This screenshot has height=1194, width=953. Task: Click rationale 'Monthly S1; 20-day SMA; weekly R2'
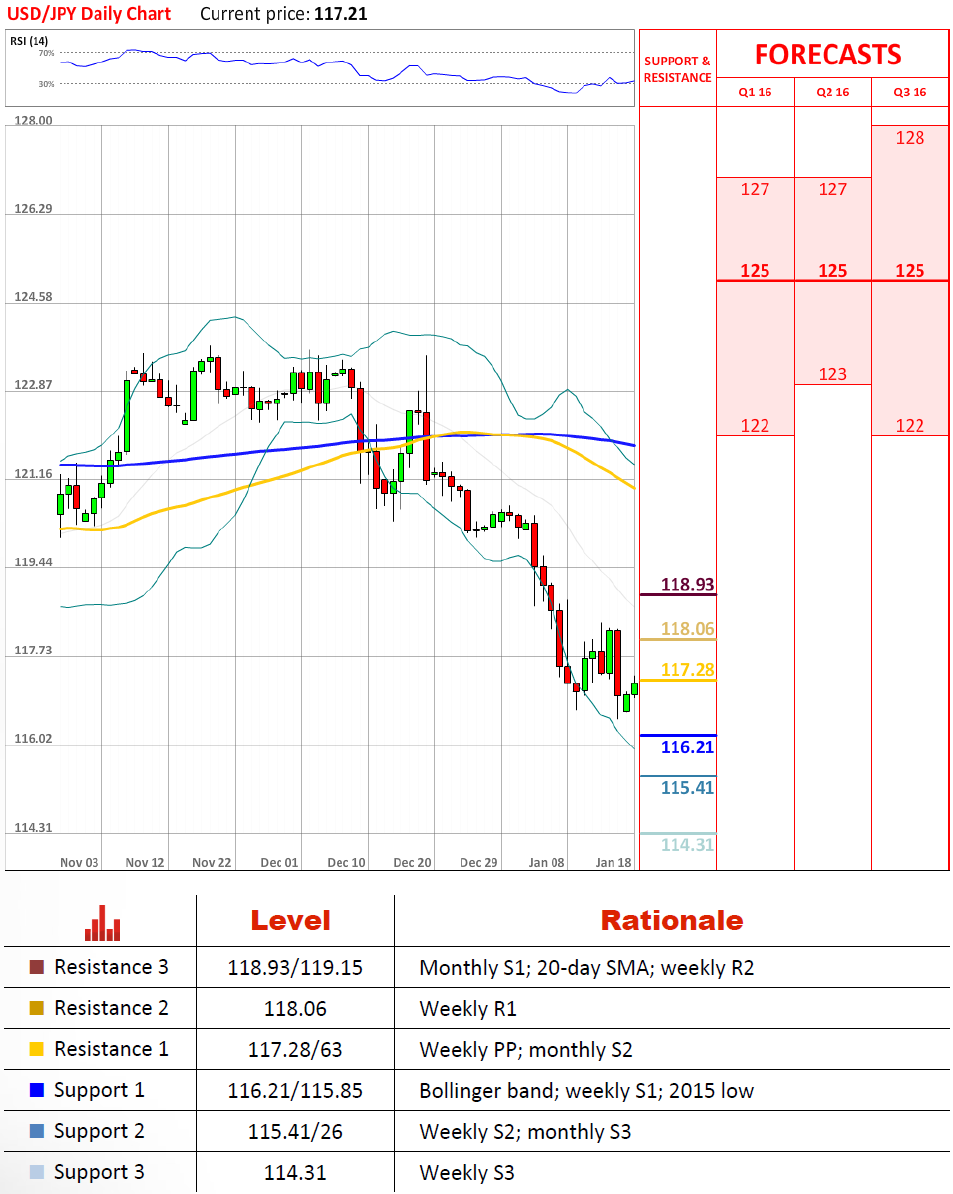pyautogui.click(x=587, y=968)
